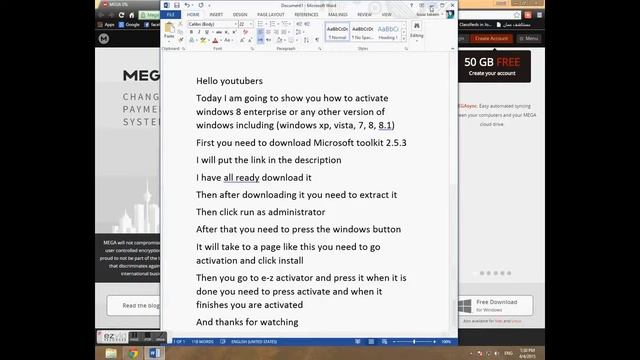Click the Chrome reload icon

click(x=121, y=15)
